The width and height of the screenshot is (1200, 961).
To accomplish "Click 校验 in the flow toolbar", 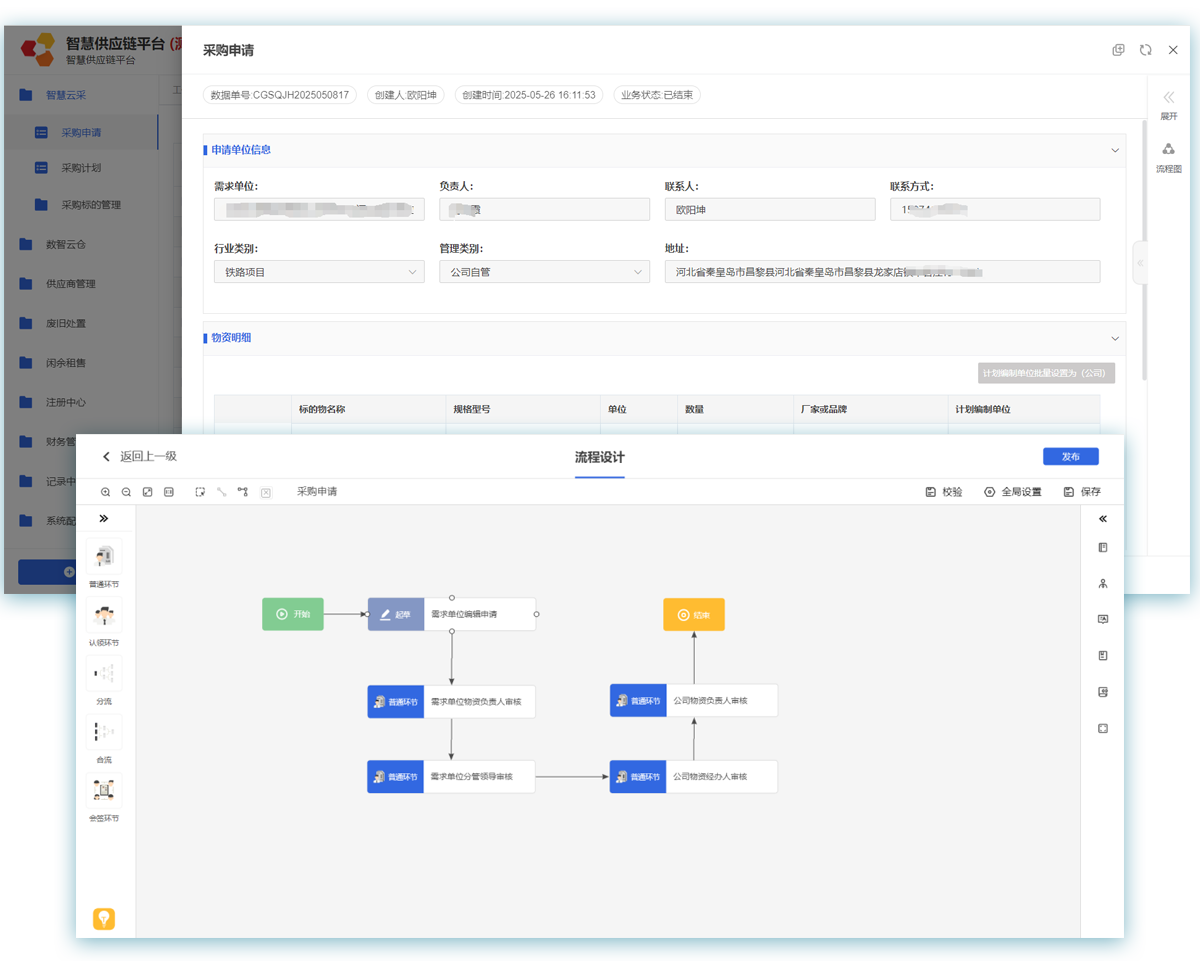I will (x=944, y=492).
